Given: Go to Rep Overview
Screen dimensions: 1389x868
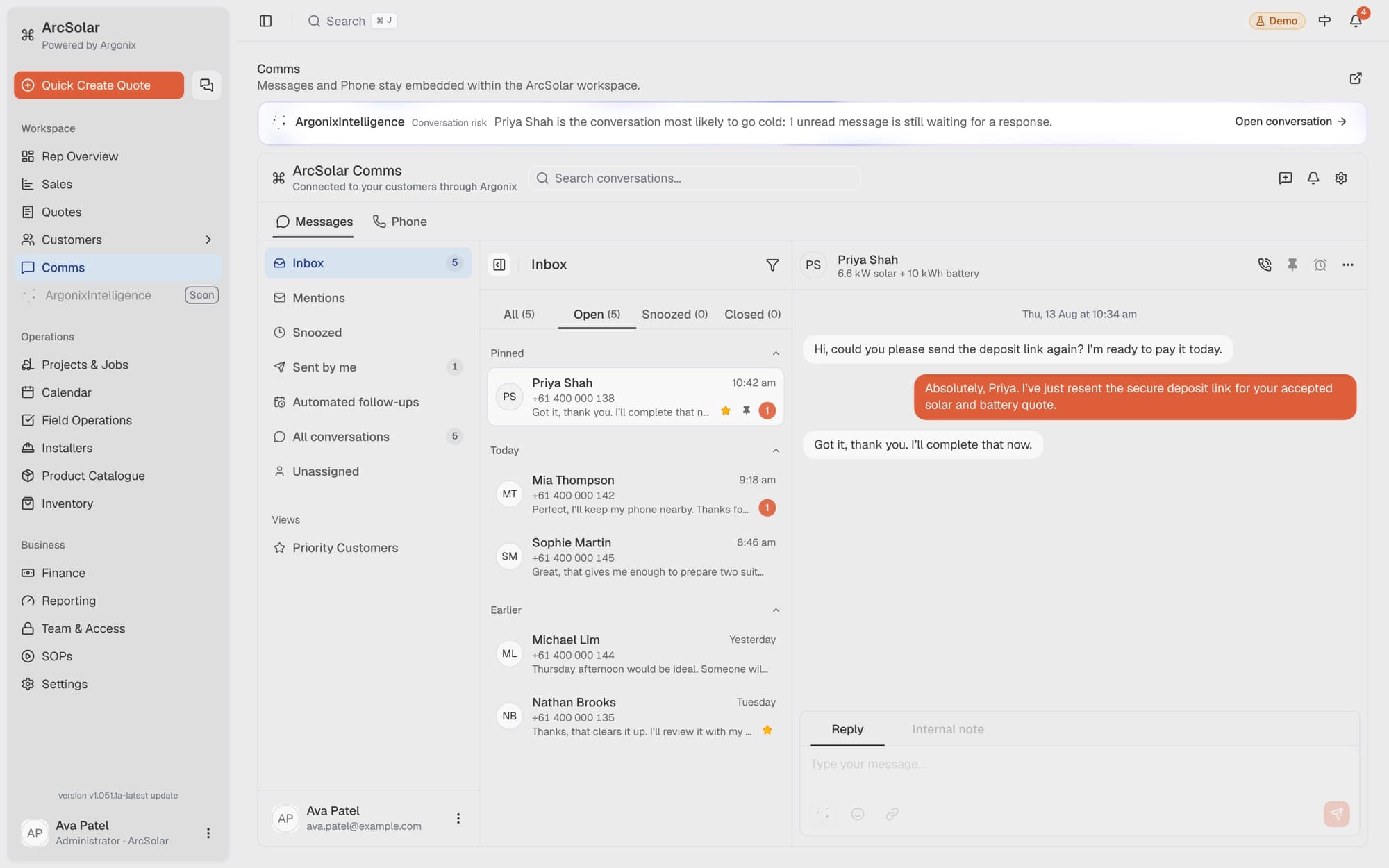Looking at the screenshot, I should point(118,156).
